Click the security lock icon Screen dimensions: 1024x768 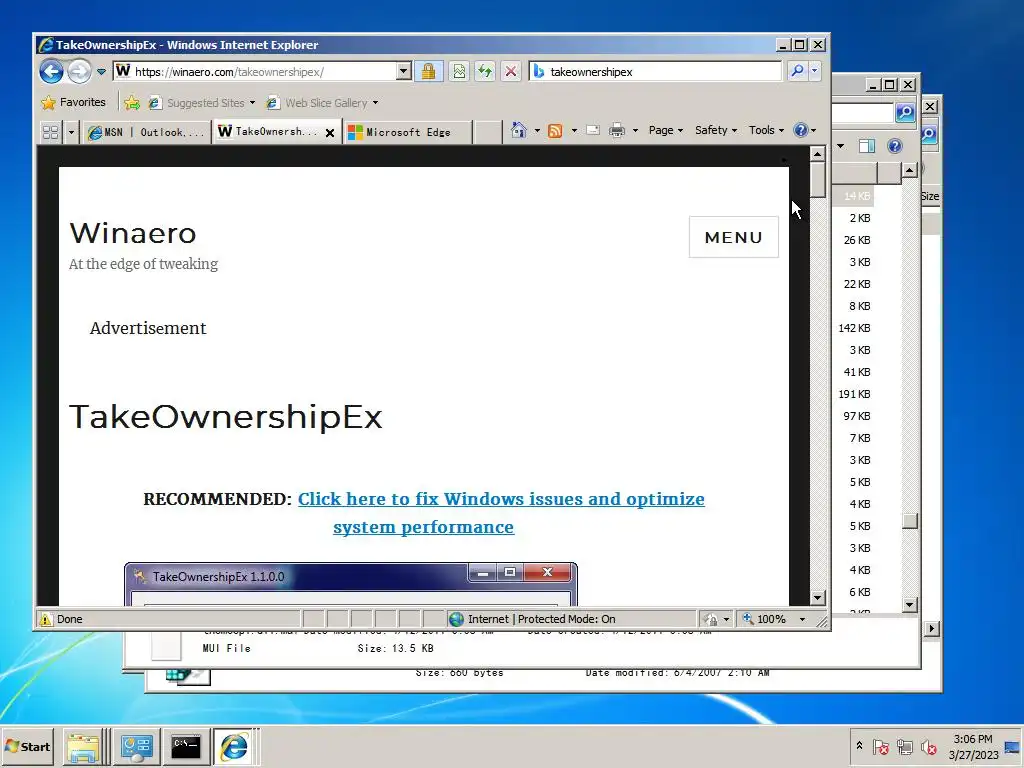click(428, 71)
